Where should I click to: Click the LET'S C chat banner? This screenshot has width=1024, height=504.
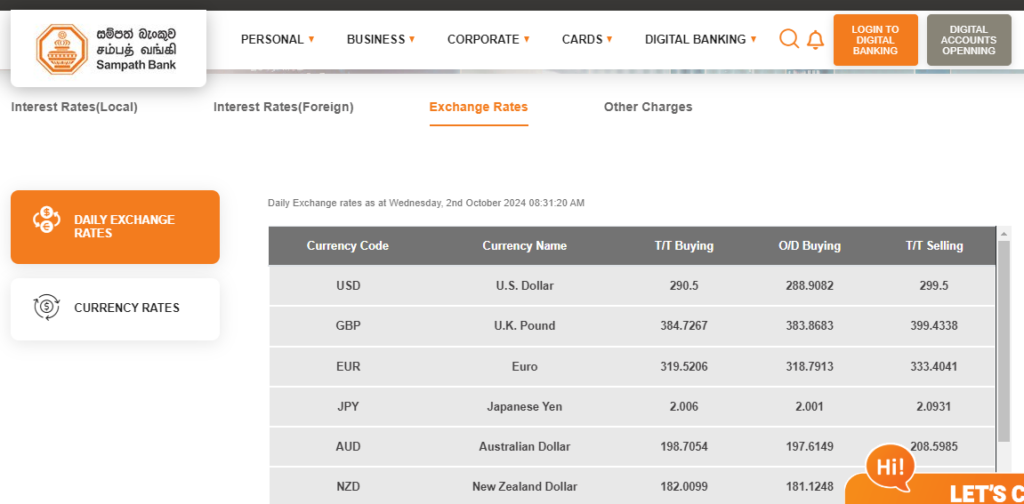pos(935,490)
